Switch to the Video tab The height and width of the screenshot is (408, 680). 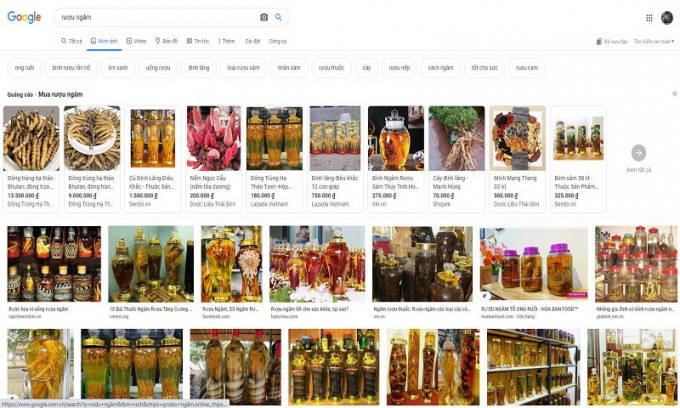pos(137,41)
